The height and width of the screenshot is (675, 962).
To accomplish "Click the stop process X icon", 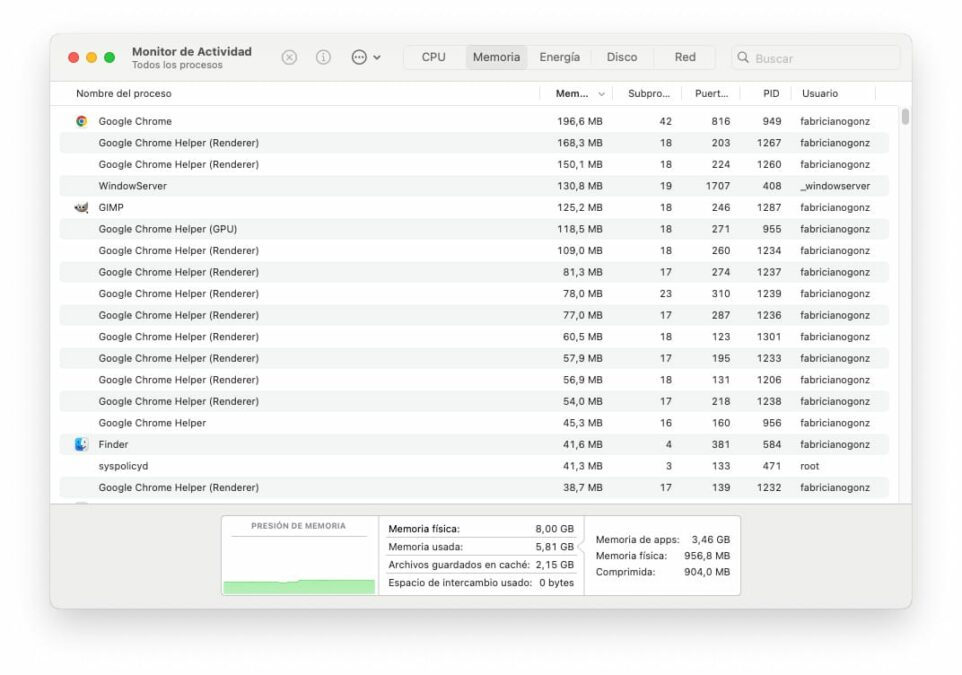I will pos(289,58).
